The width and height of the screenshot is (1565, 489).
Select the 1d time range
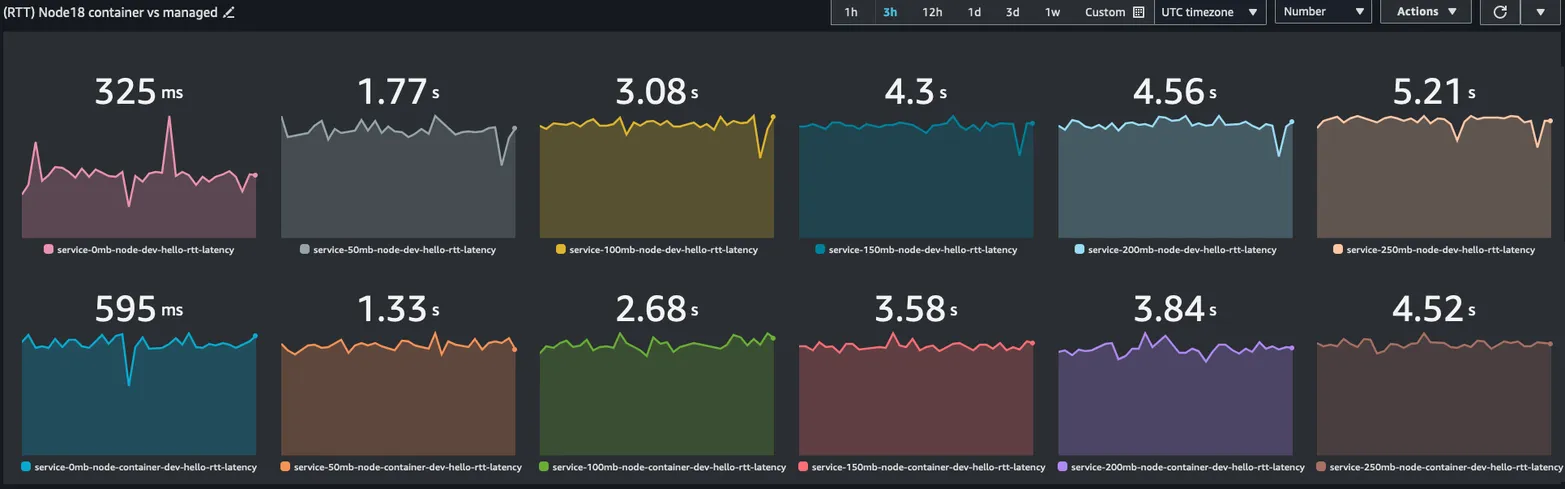tap(974, 12)
